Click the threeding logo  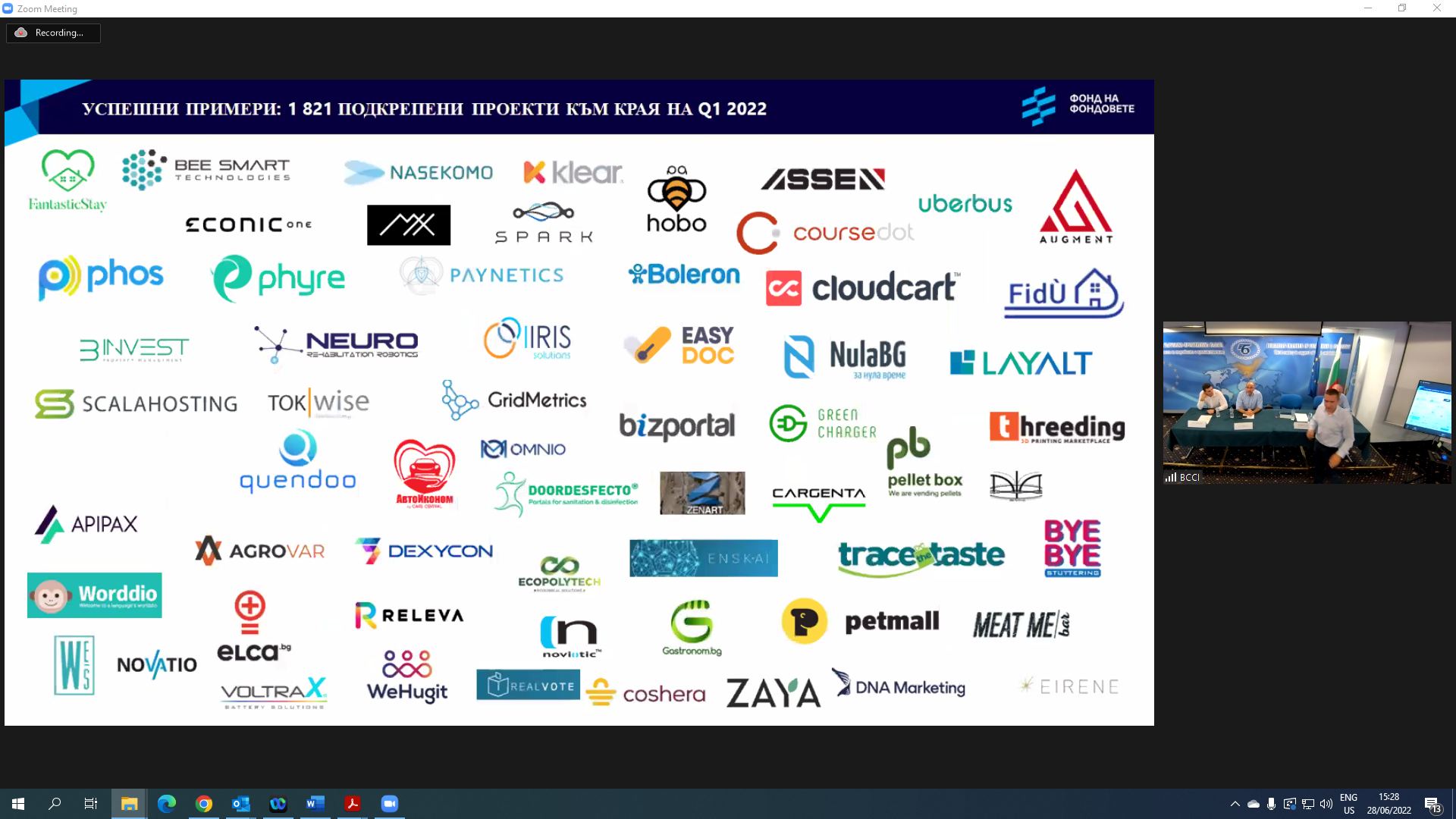click(1057, 427)
